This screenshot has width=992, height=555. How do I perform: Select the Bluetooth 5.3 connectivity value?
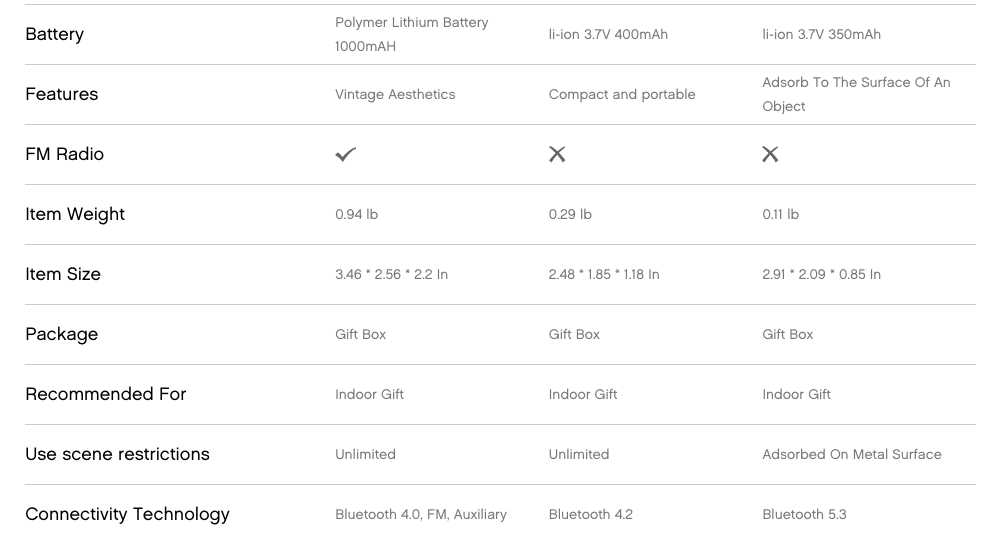(x=804, y=514)
